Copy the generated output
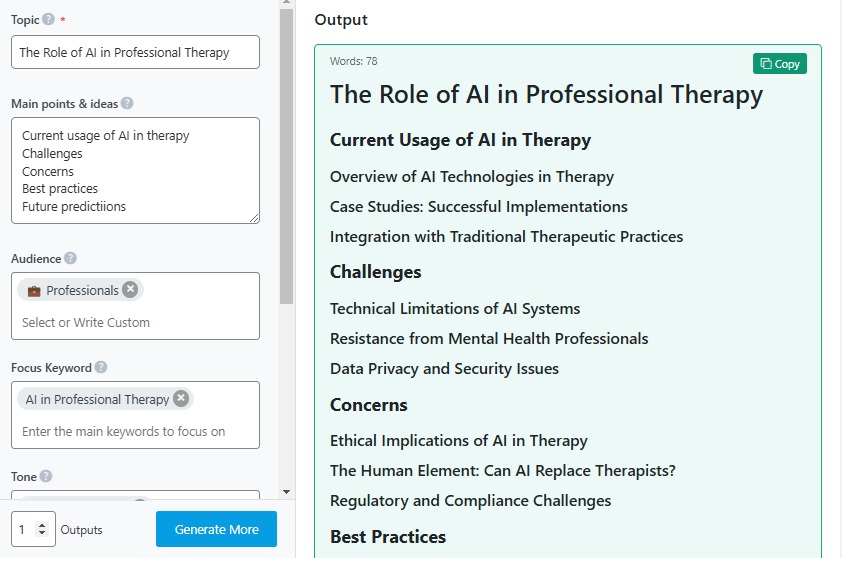842x572 pixels. tap(780, 64)
